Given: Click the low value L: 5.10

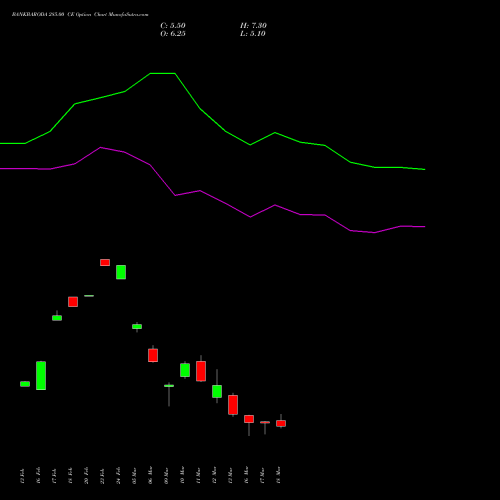Looking at the screenshot, I should click(253, 34).
